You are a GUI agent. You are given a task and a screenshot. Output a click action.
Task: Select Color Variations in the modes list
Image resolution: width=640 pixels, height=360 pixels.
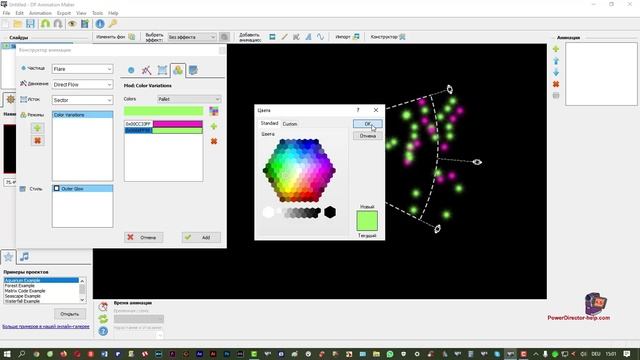coord(82,115)
